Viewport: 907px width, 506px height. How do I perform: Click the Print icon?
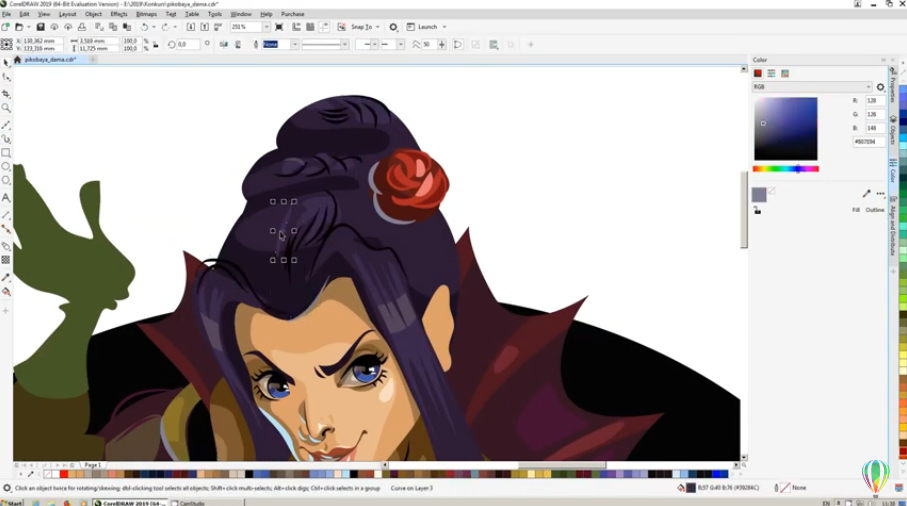pyautogui.click(x=82, y=27)
